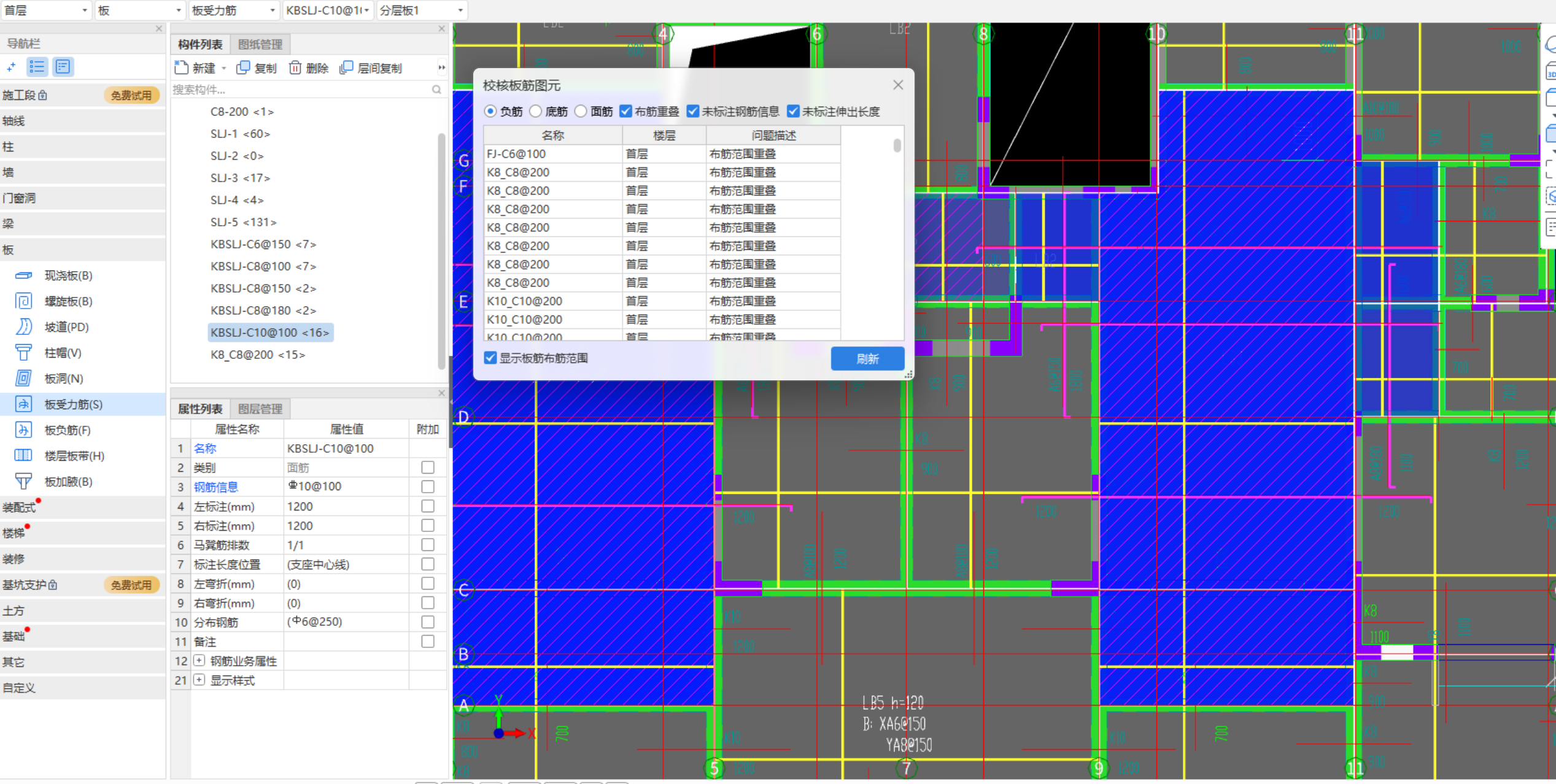This screenshot has height=784, width=1556.
Task: Select the 楼层板带(H) icon
Action: click(x=23, y=456)
